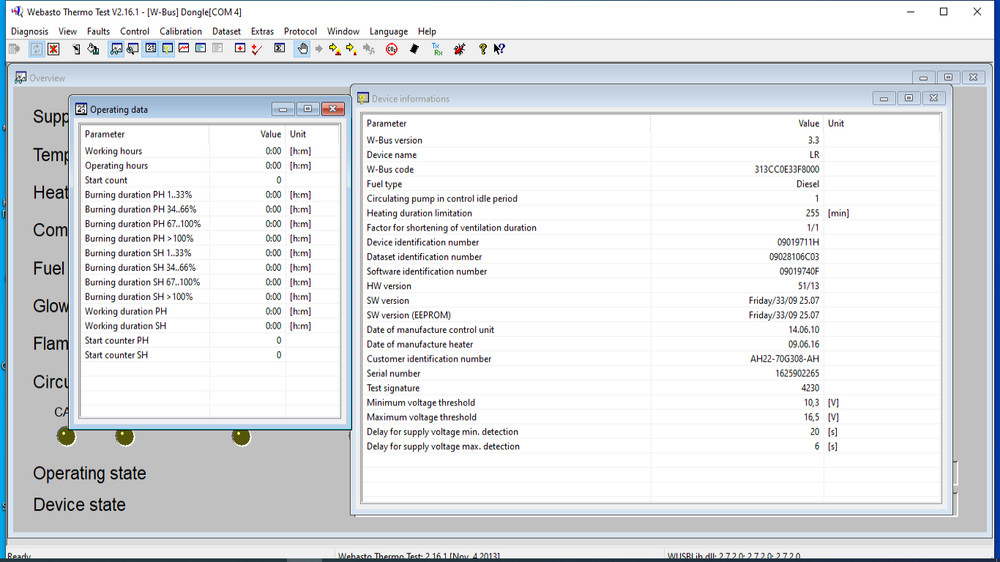The height and width of the screenshot is (562, 1000).
Task: Click the toolbar icon left of the Overview icon
Action: (x=93, y=49)
